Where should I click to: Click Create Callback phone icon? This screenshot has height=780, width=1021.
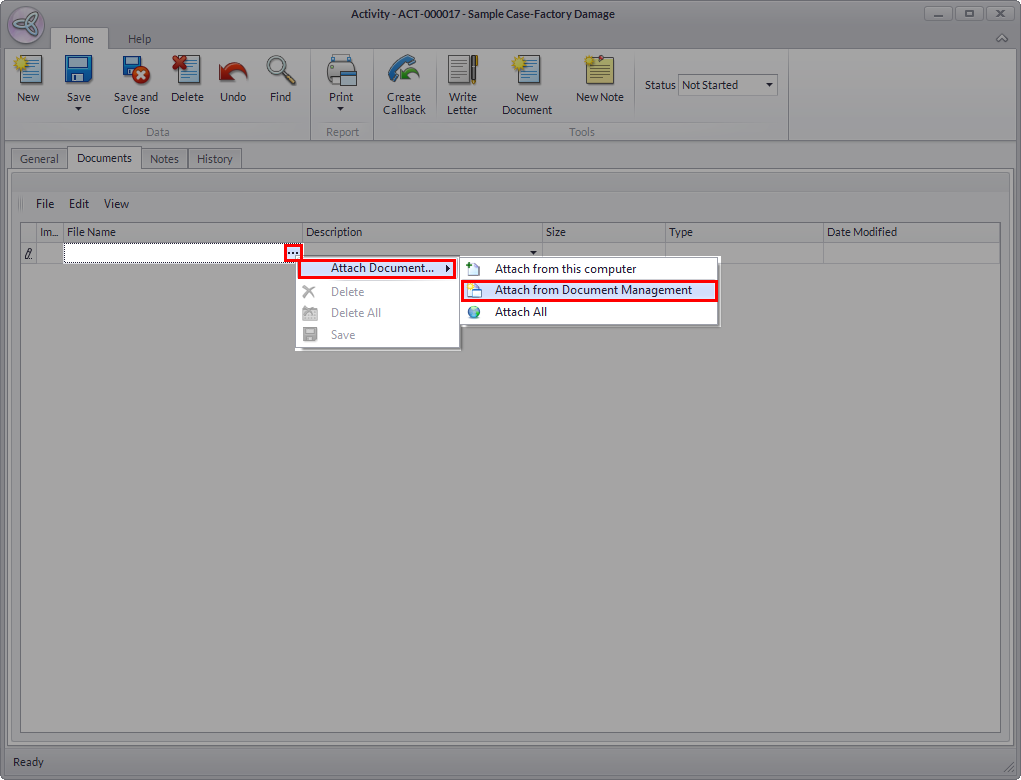pyautogui.click(x=404, y=71)
